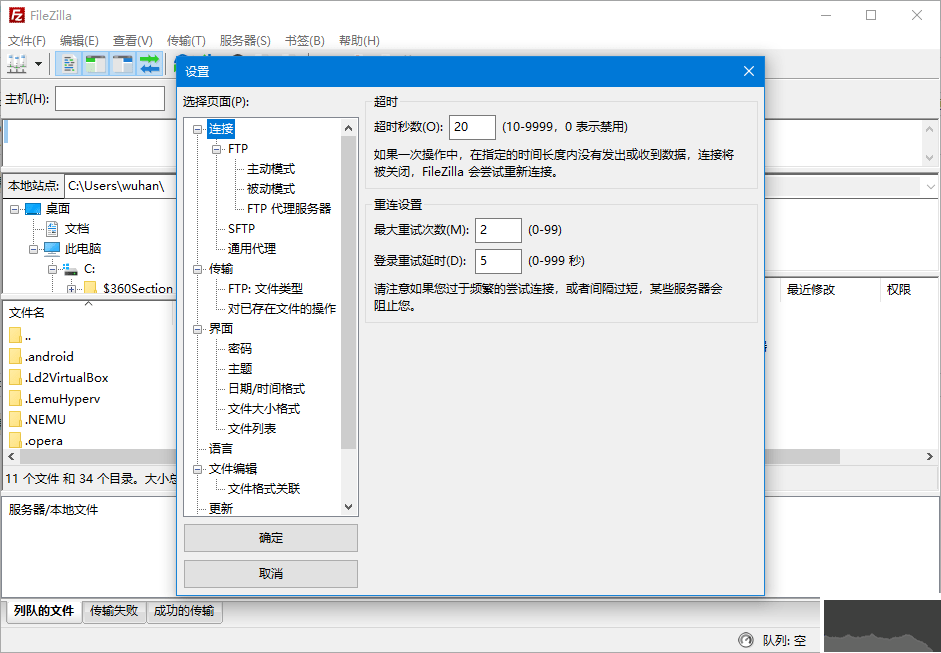Toggle message log display toolbar icon
The width and height of the screenshot is (941, 653).
click(69, 64)
